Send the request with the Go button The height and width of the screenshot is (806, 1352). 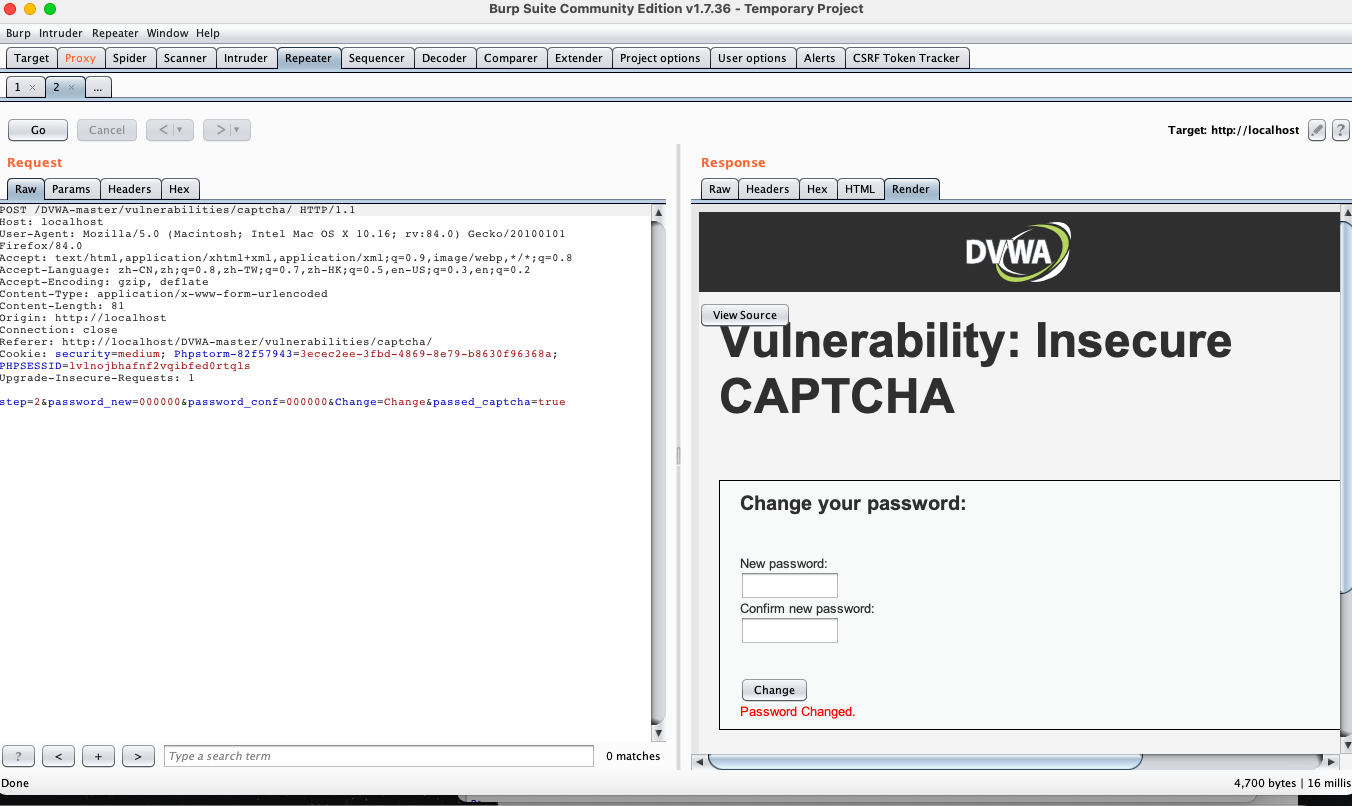click(38, 130)
